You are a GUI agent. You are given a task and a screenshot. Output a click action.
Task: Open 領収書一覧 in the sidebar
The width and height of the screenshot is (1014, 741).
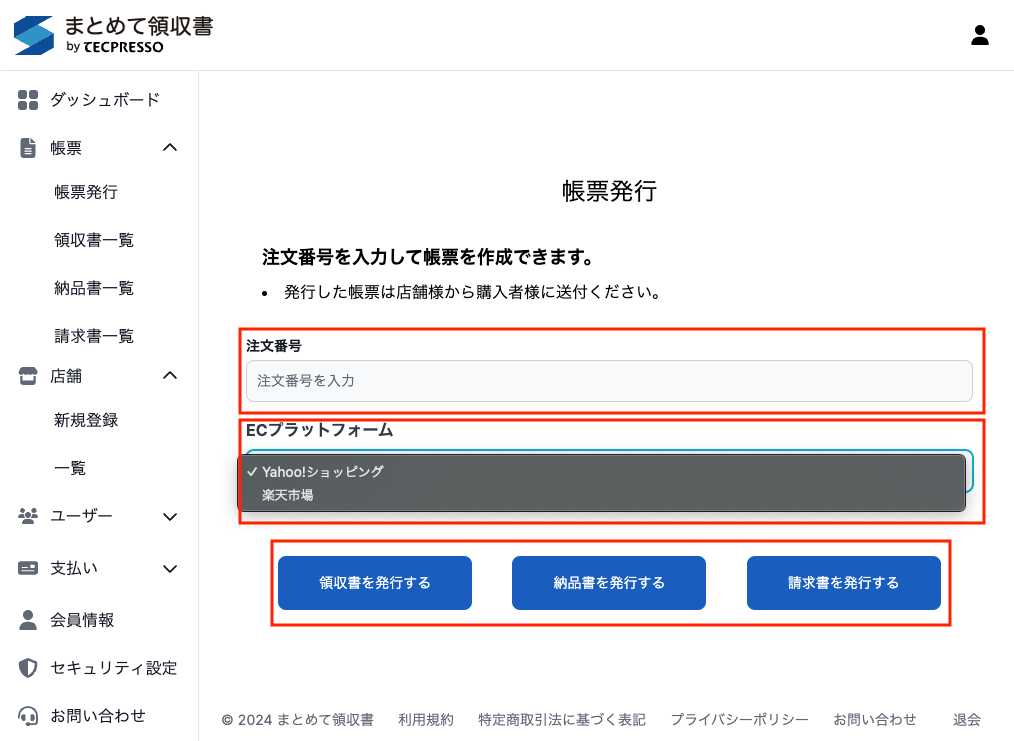(x=94, y=240)
